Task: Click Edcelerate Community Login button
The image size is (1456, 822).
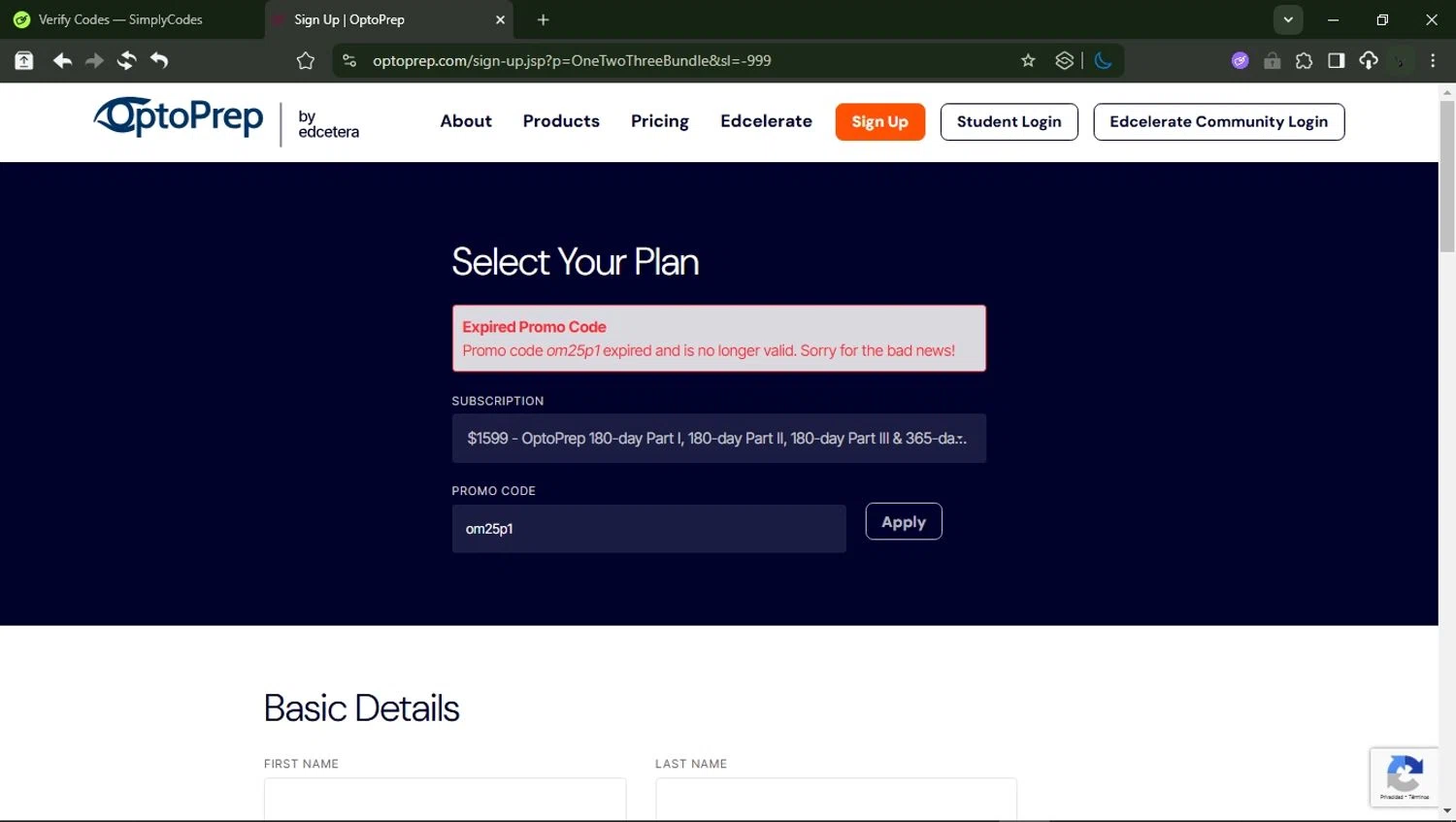Action: coord(1219,121)
